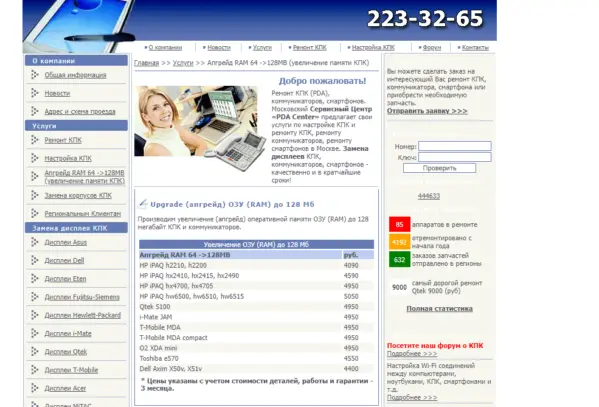The height and width of the screenshot is (407, 599).
Task: Open 'Апгрейд RAM 64->128MB' sidebar link
Action: pyautogui.click(x=84, y=177)
